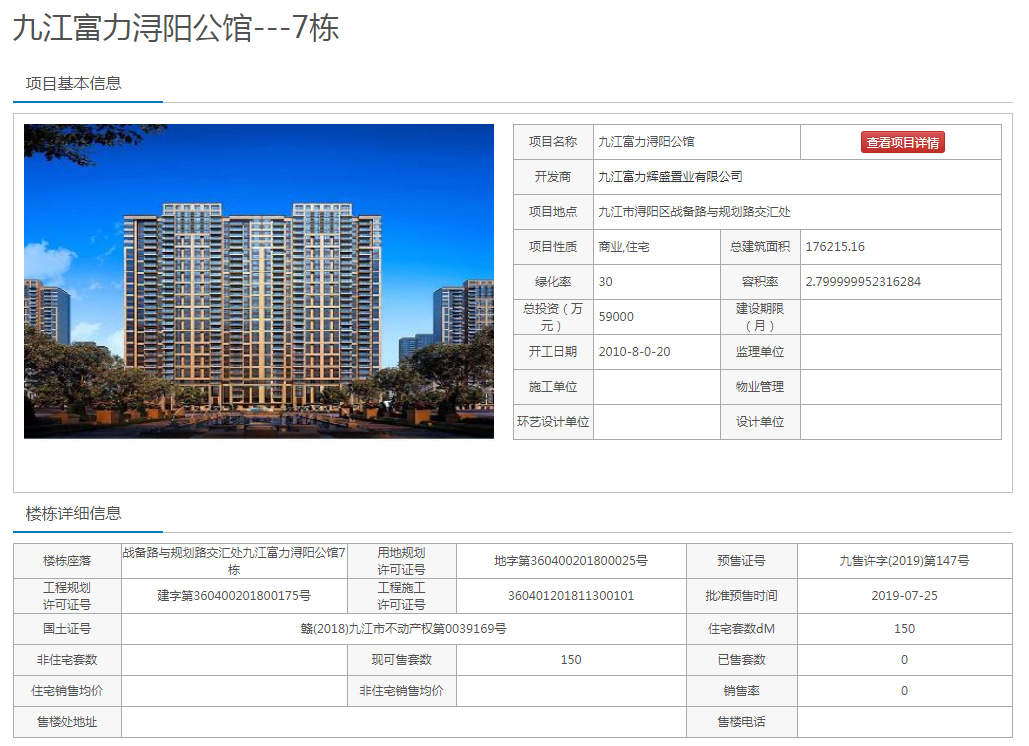The image size is (1029, 746).
Task: Click planning permit 建字第360400201800175号
Action: tap(234, 596)
